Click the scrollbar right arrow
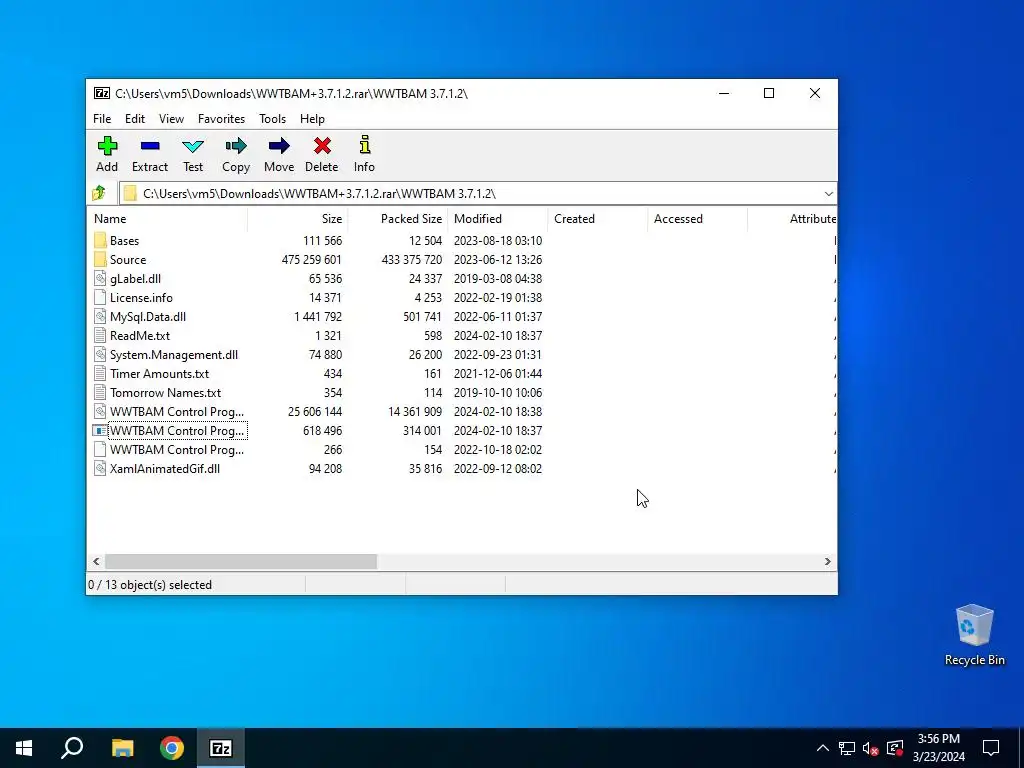This screenshot has height=768, width=1024. point(827,561)
